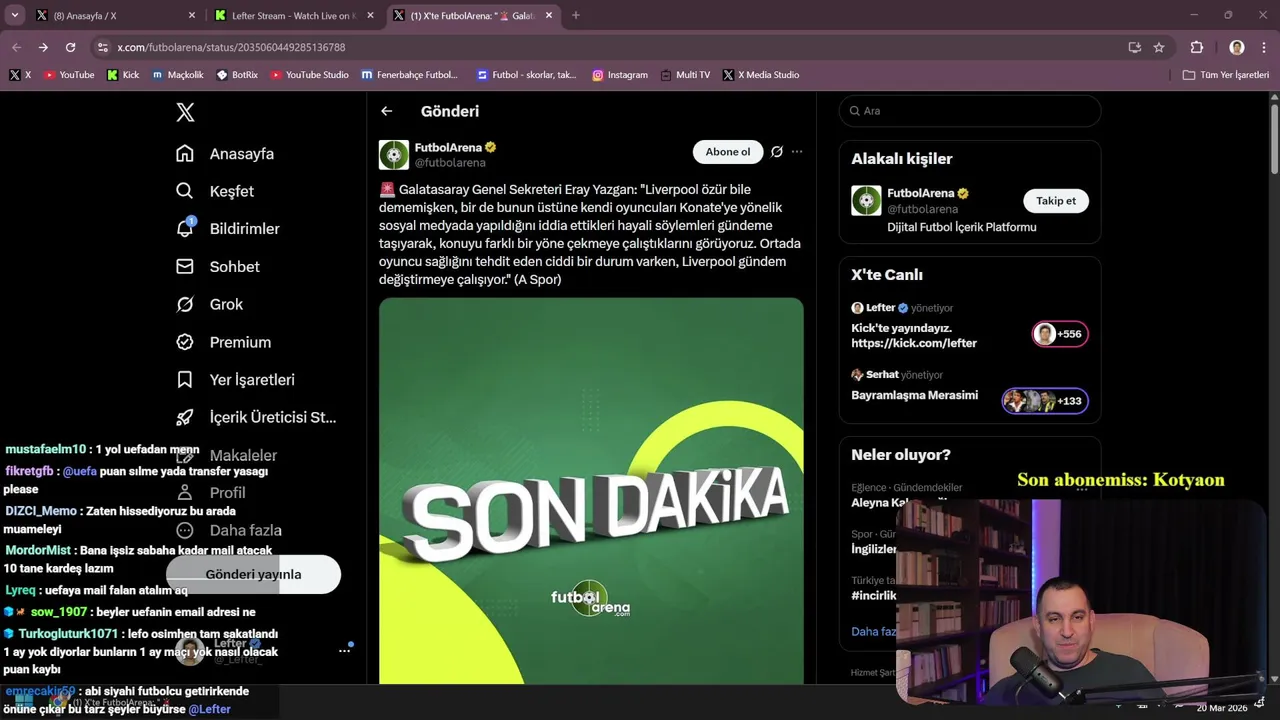Open Multi TV bookmark

pyautogui.click(x=686, y=75)
